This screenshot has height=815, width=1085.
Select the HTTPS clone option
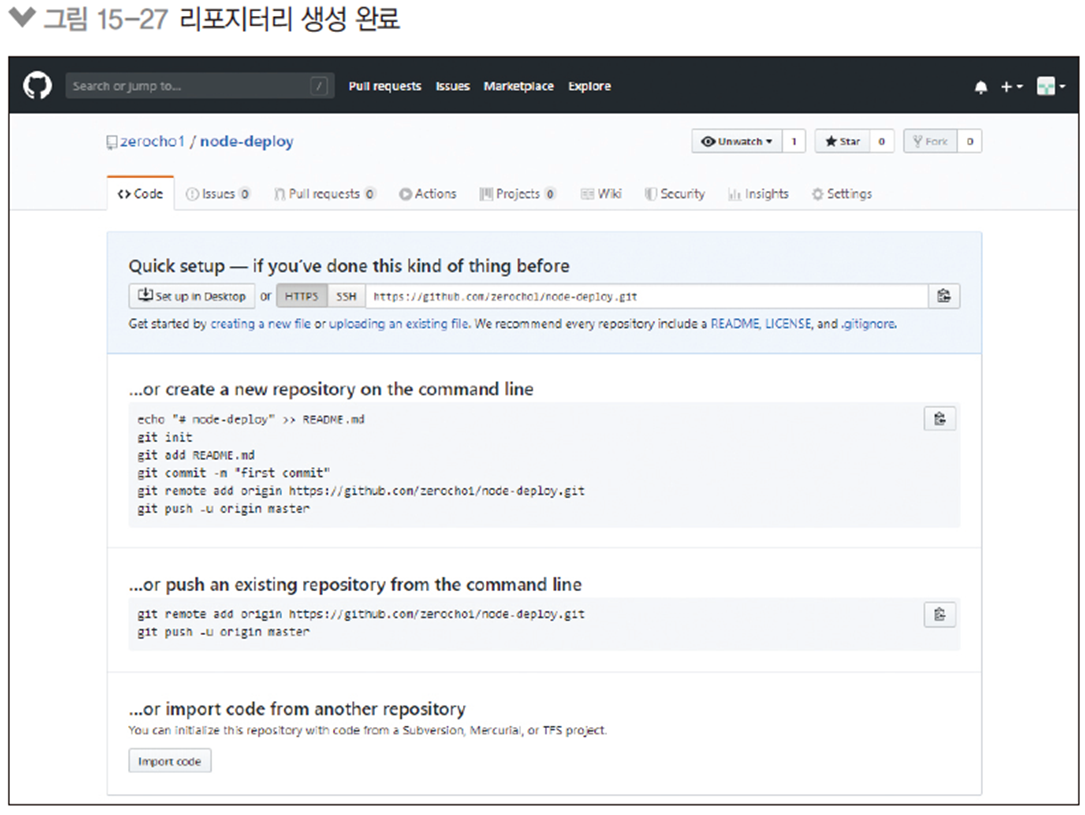coord(302,296)
